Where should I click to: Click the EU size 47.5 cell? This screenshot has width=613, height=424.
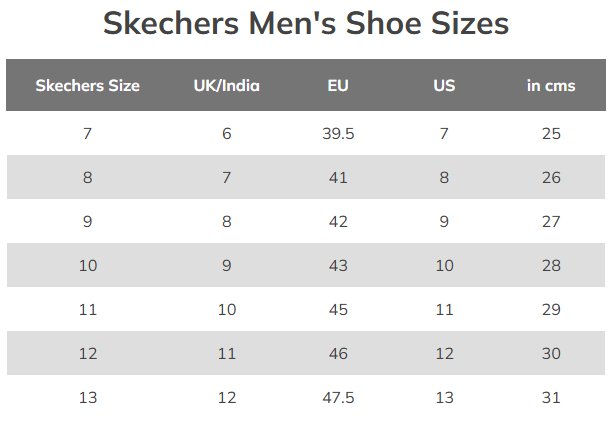coord(338,398)
